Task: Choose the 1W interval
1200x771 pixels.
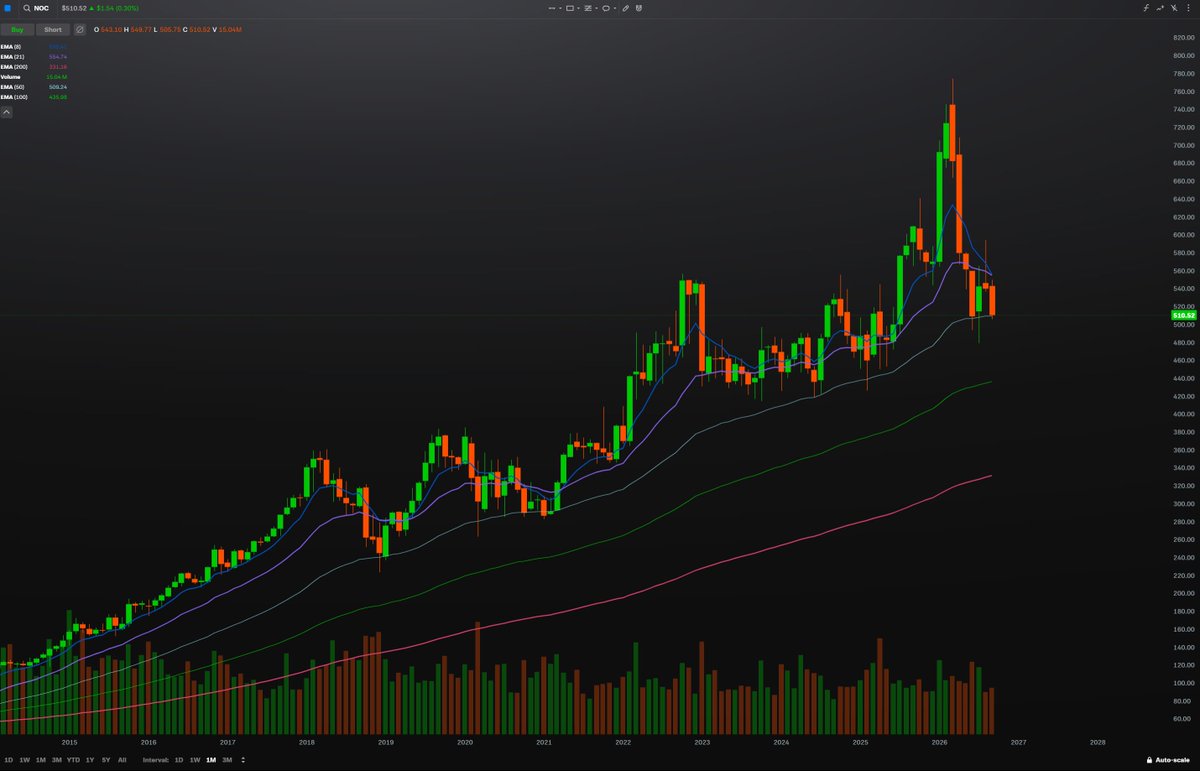Action: tap(195, 760)
